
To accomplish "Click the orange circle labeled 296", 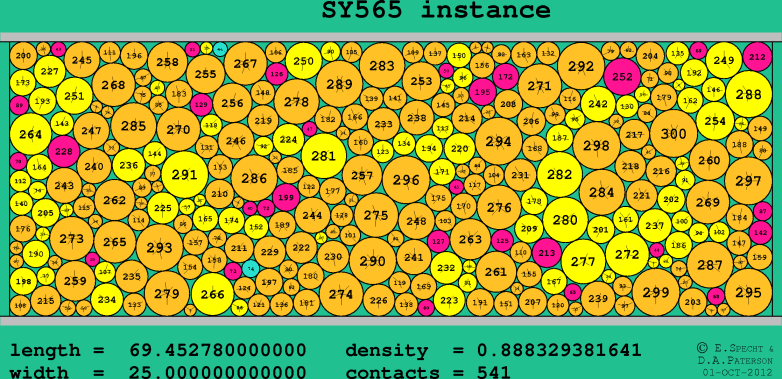I will tap(406, 180).
